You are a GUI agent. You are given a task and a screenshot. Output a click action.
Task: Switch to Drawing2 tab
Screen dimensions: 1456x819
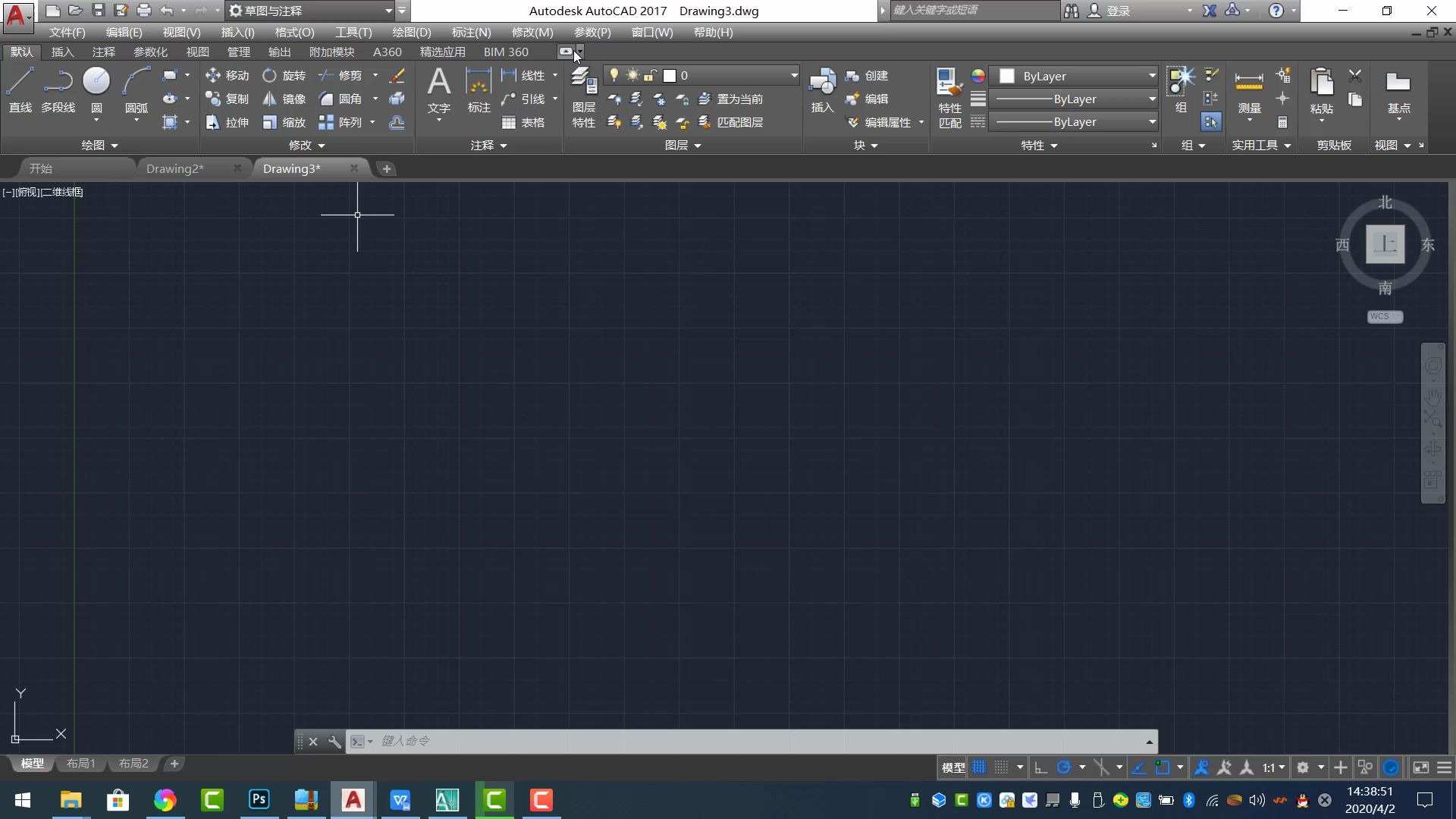tap(174, 168)
